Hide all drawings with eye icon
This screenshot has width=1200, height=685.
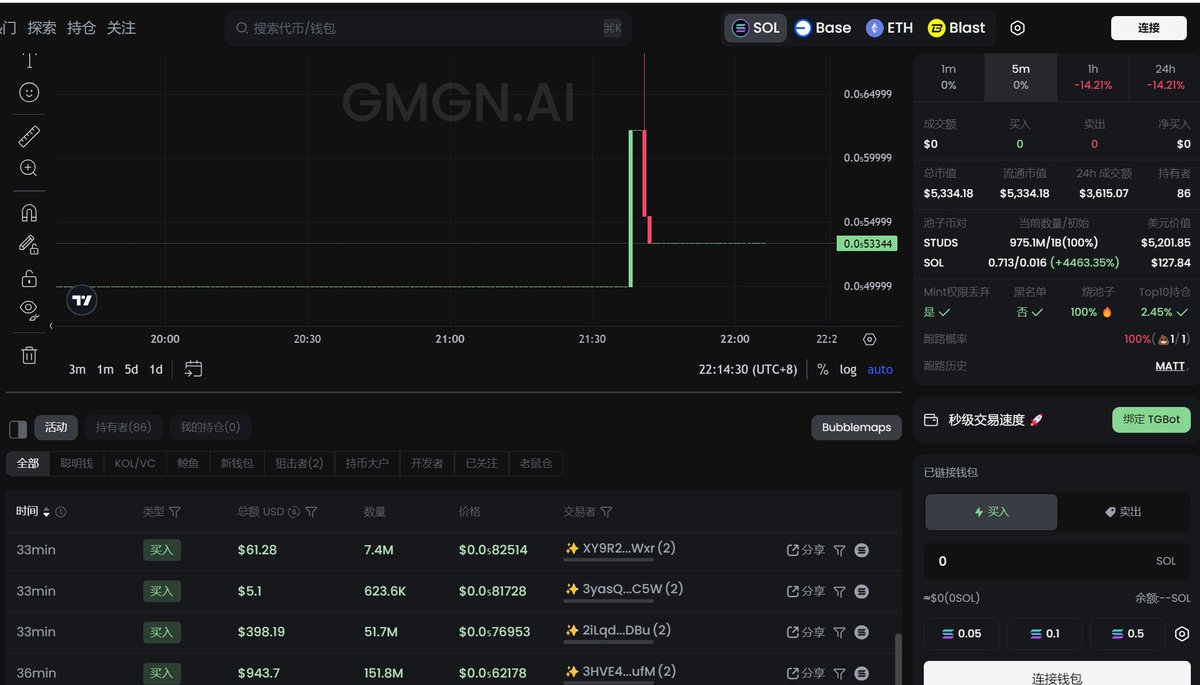pos(29,309)
